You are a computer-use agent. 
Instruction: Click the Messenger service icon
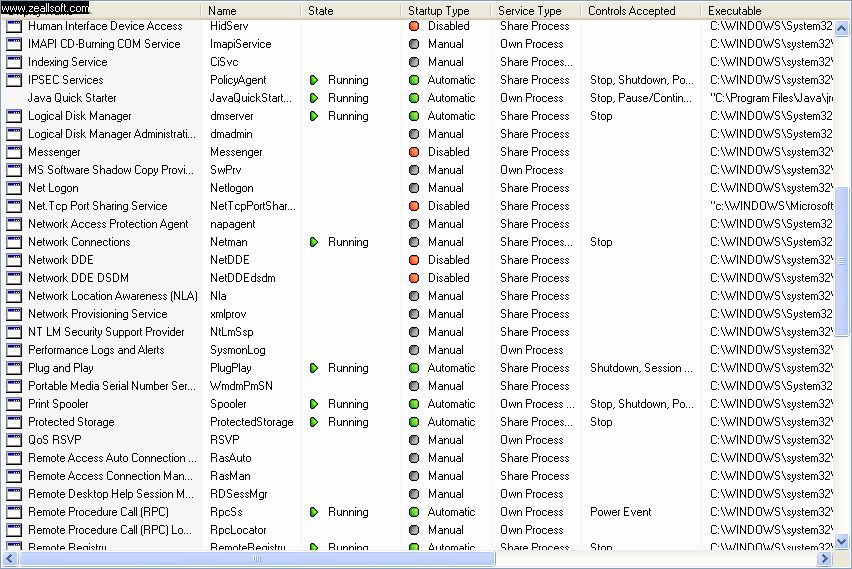click(14, 152)
